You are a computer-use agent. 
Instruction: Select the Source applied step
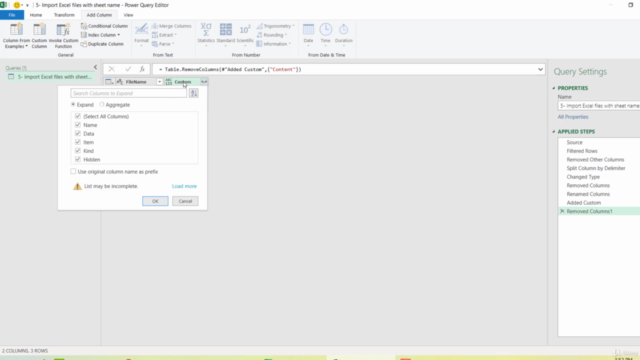[x=575, y=142]
